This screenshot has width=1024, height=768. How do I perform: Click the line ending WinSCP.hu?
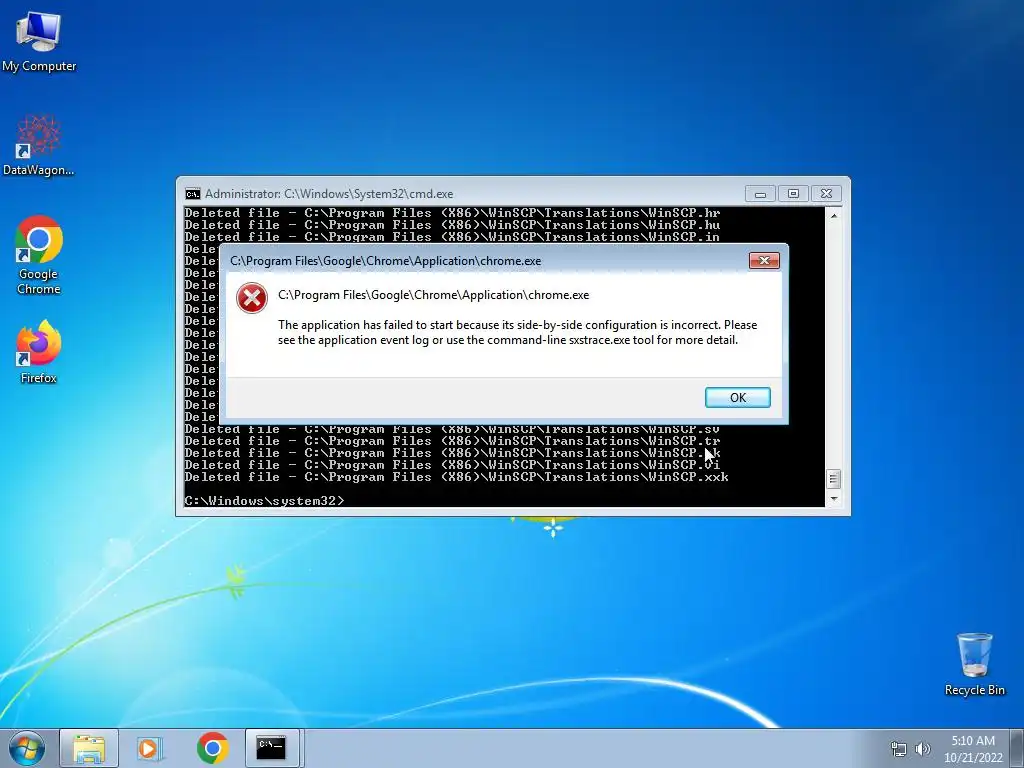453,225
